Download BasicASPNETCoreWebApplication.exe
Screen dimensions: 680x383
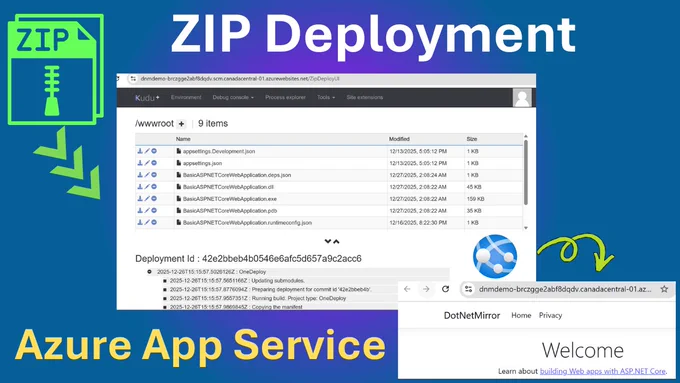coord(140,199)
